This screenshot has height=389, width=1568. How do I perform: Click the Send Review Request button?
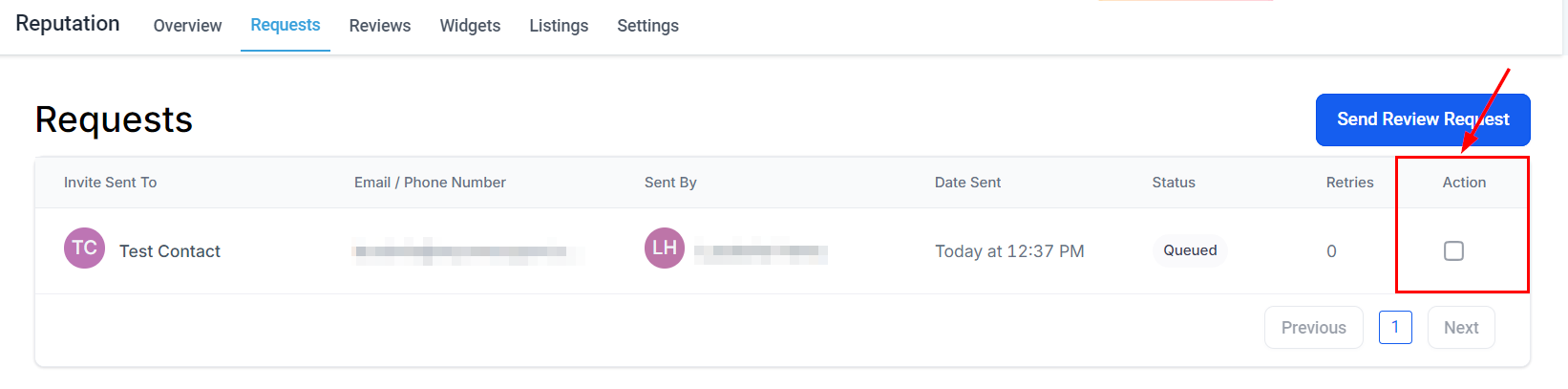pyautogui.click(x=1423, y=119)
